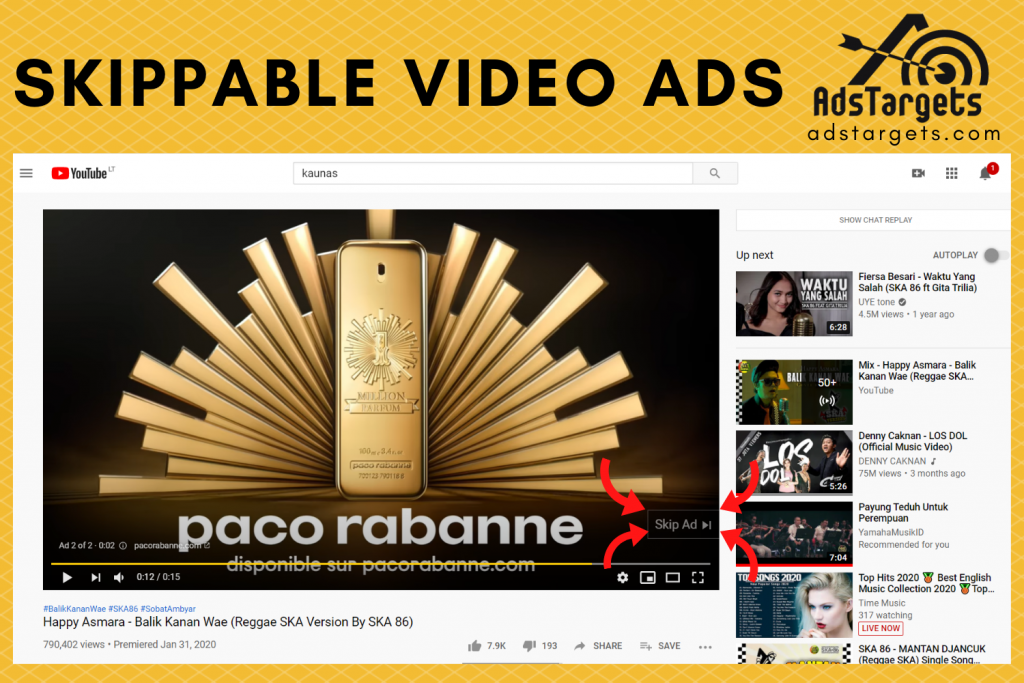
Task: Click the 0:12 / 0:15 time display
Action: 158,577
